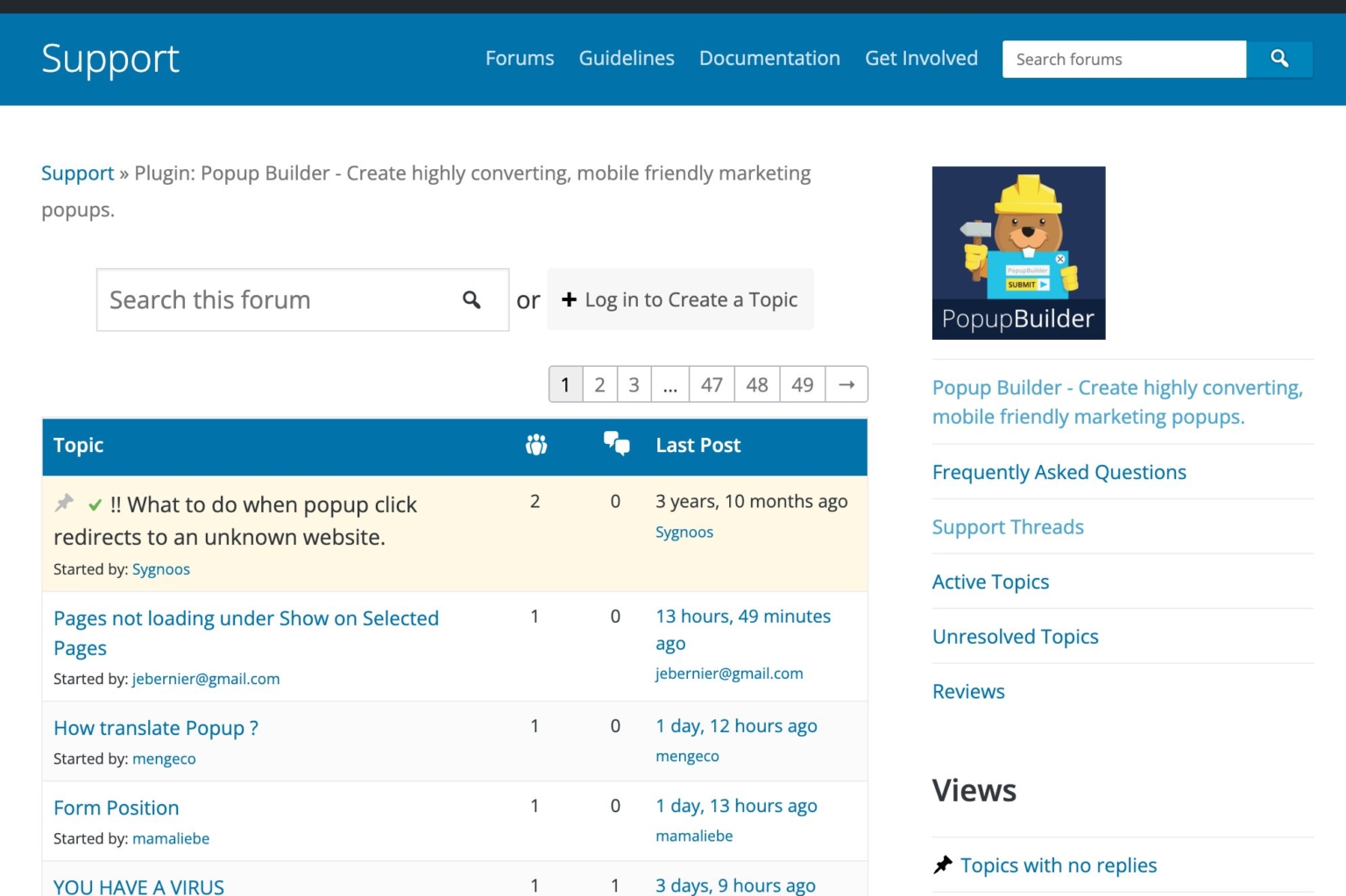Click the Support breadcrumb link

click(x=77, y=173)
